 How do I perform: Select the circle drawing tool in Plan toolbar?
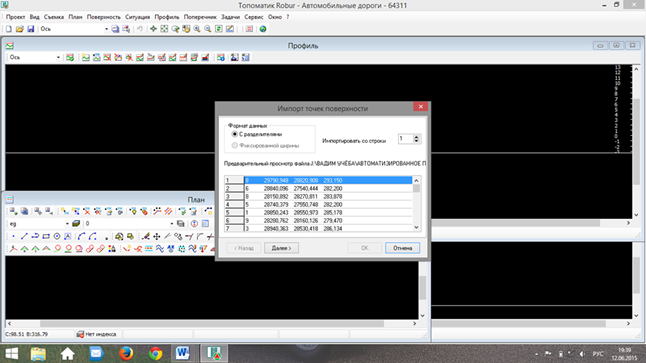[x=57, y=237]
